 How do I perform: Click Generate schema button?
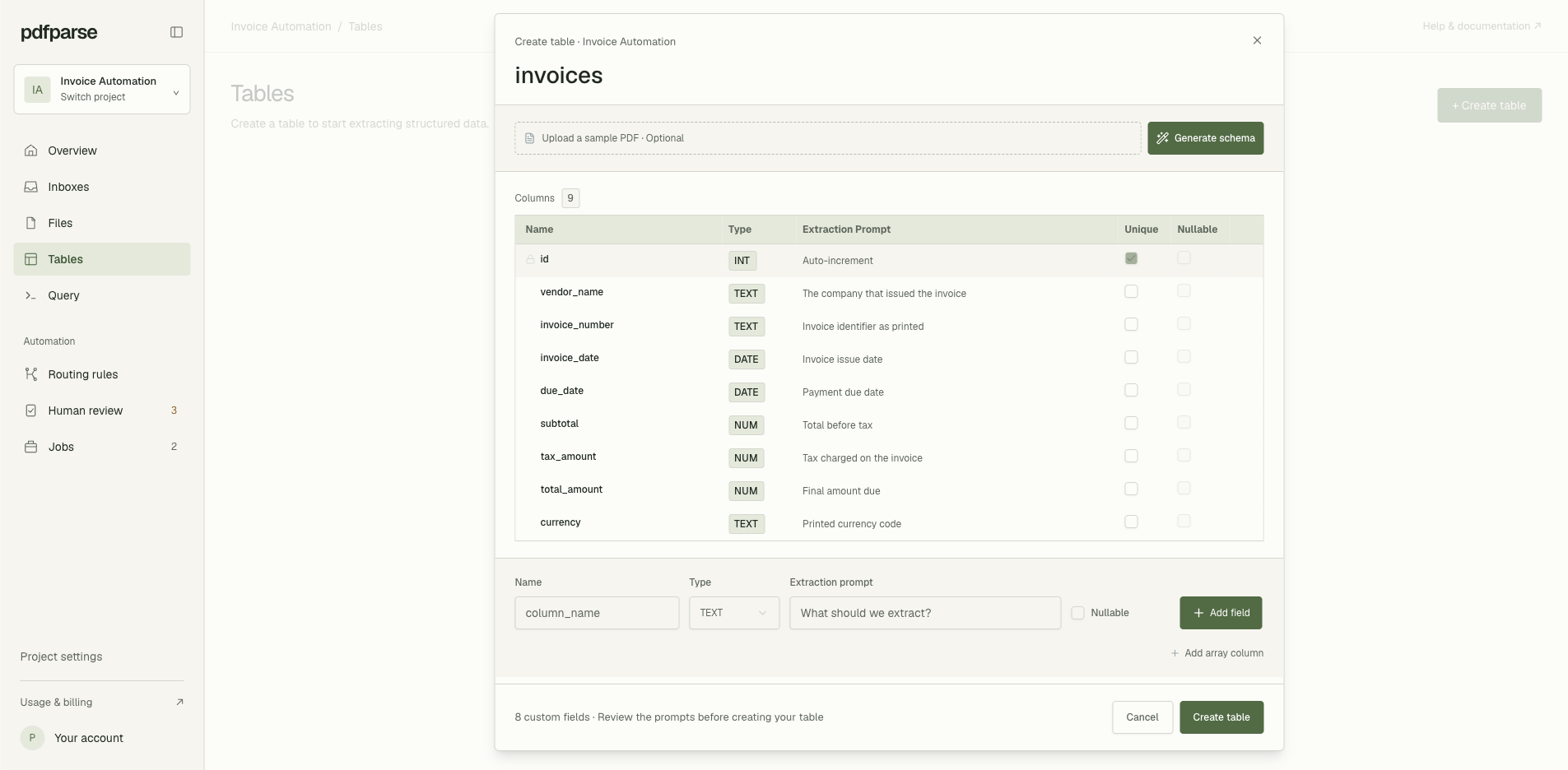(1206, 138)
